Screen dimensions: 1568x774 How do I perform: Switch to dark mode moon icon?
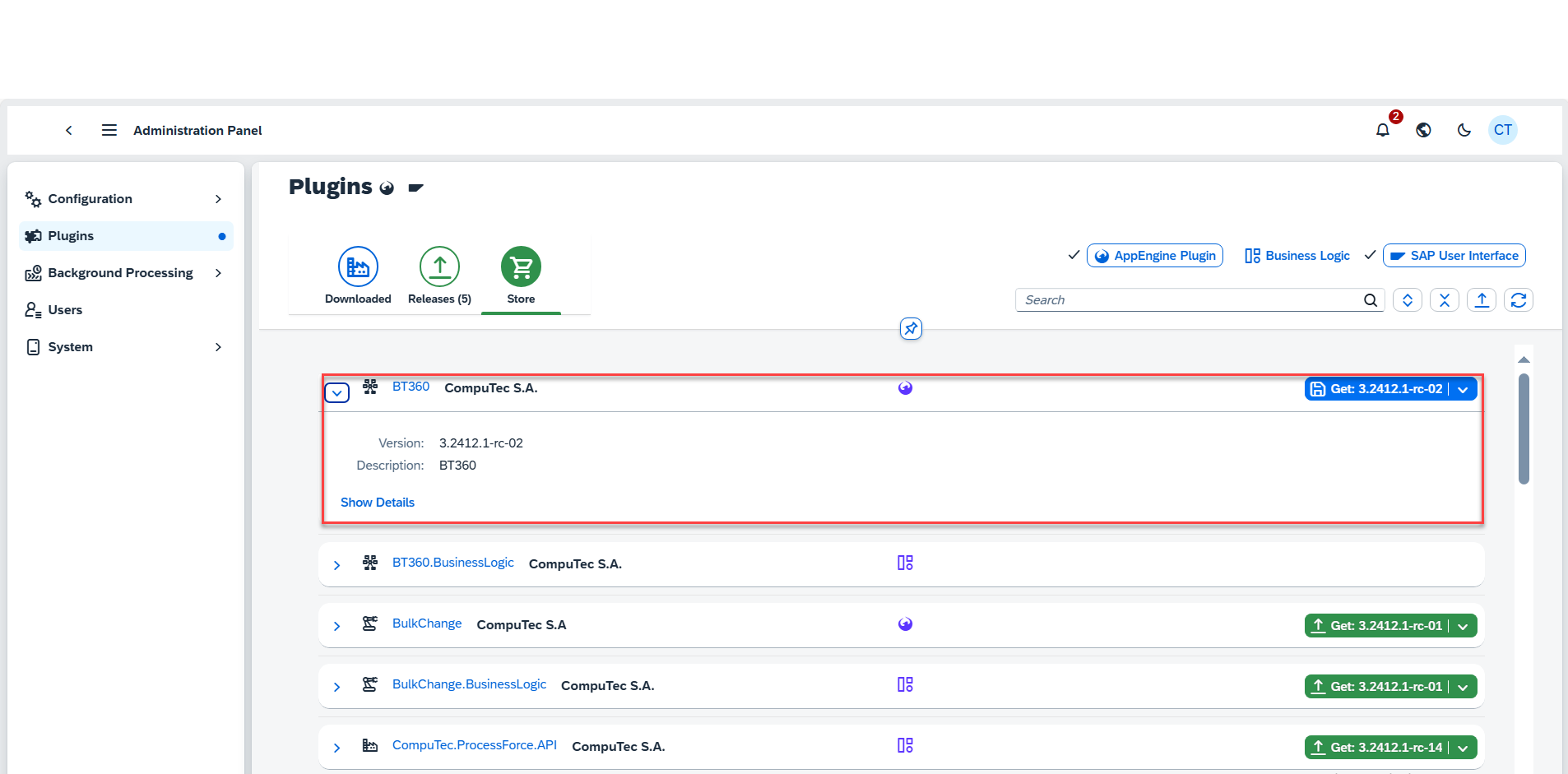[x=1464, y=130]
